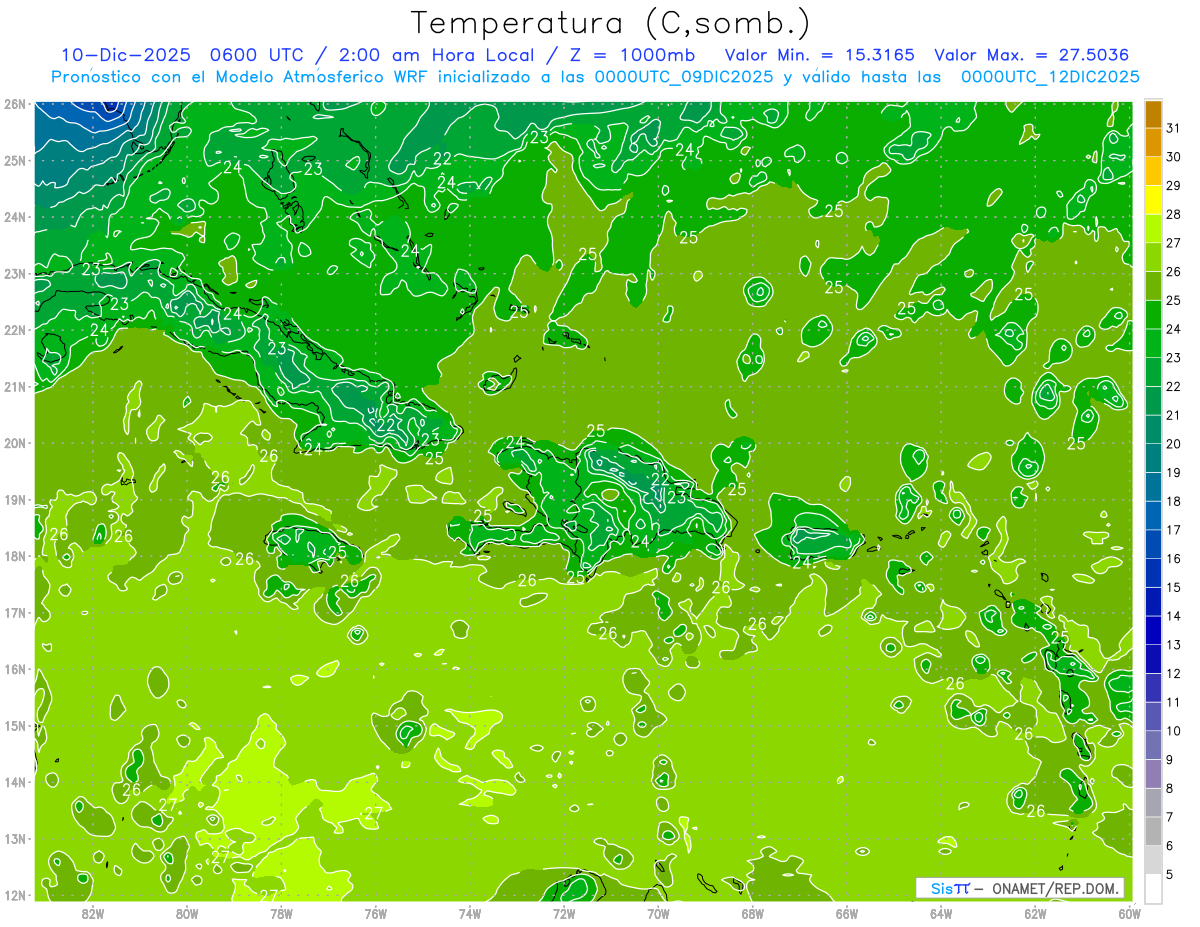Click the "72W" longitude axis label

pos(564,913)
